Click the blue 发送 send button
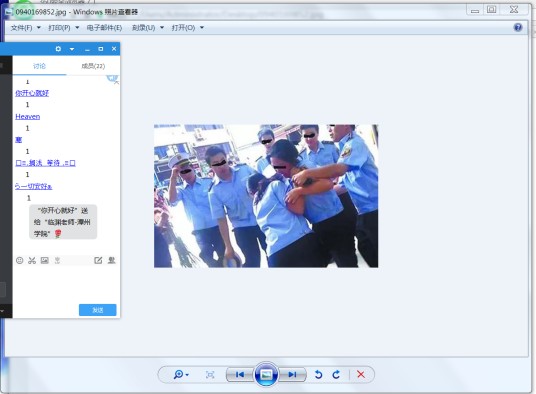This screenshot has width=536, height=394. click(x=98, y=310)
